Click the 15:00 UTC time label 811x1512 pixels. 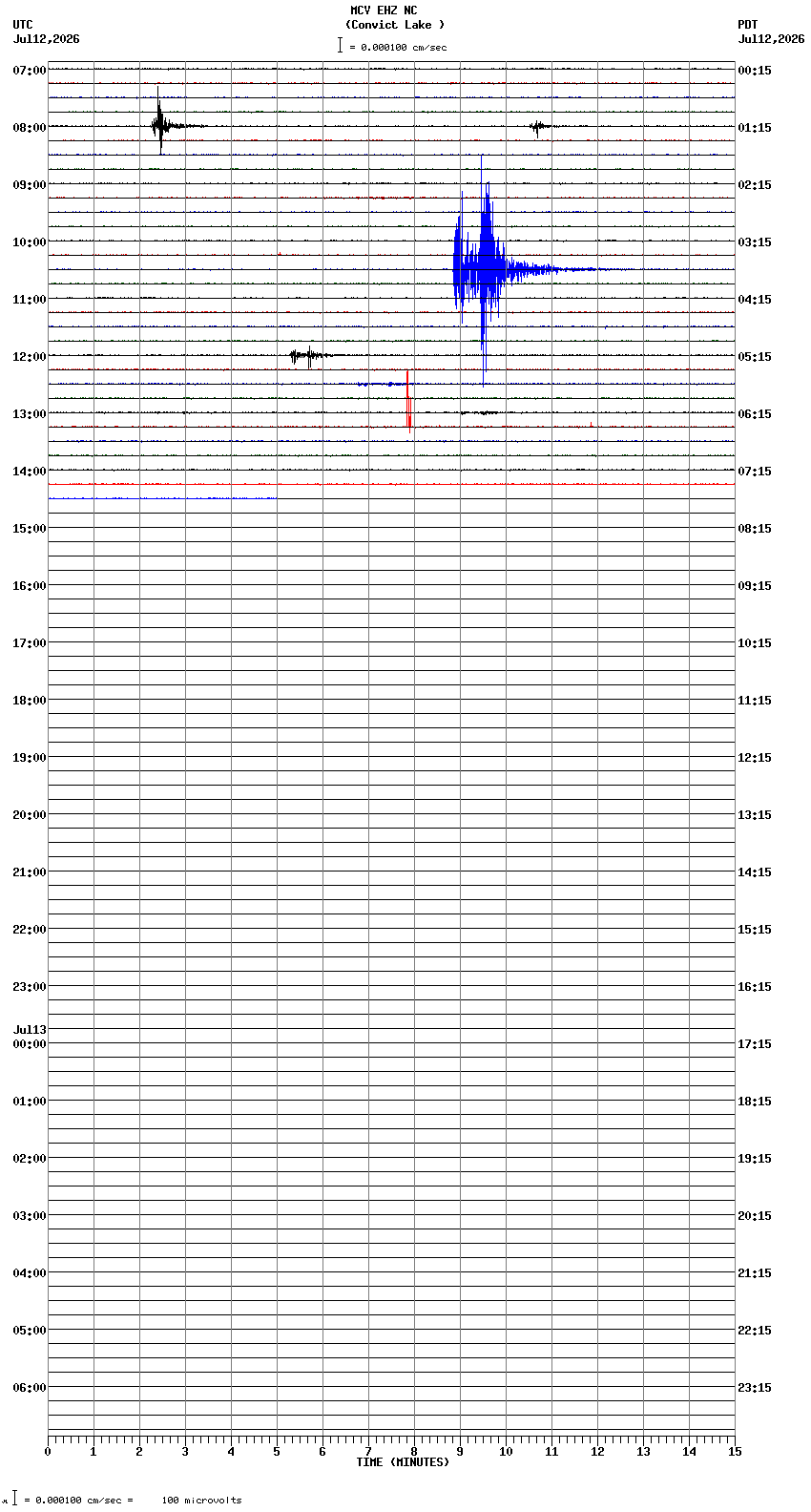[30, 529]
